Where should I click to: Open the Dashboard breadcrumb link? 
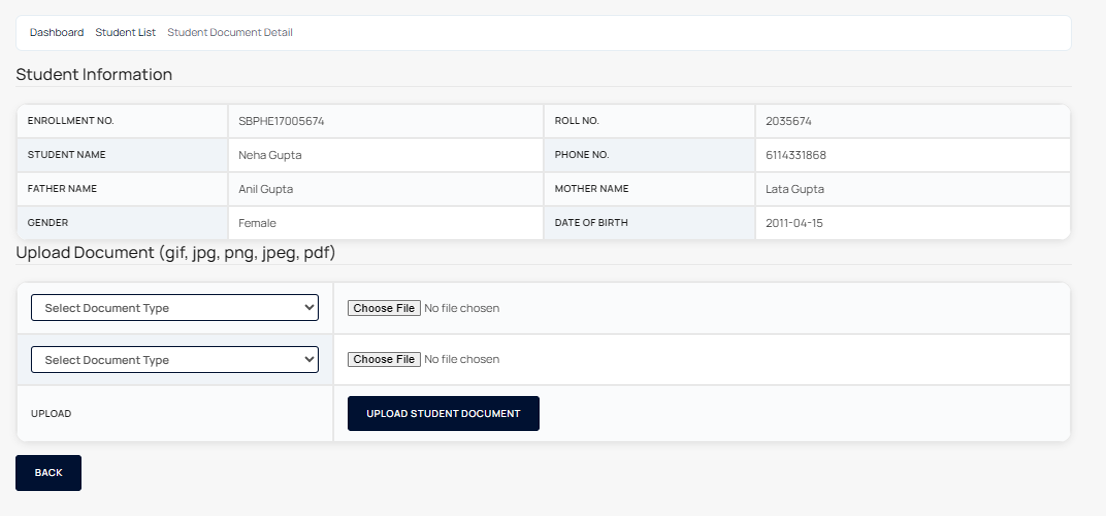click(x=56, y=32)
